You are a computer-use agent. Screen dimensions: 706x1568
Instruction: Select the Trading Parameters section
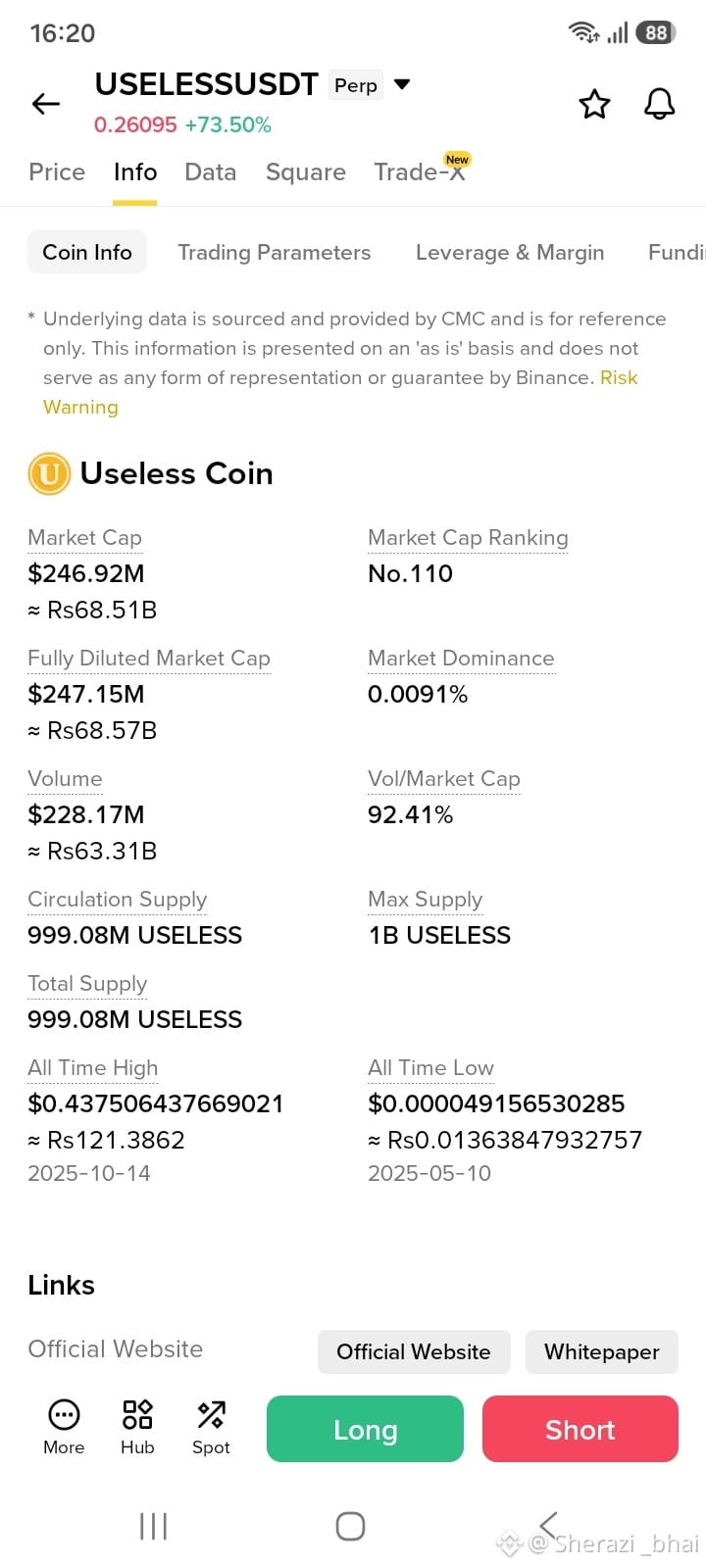pyautogui.click(x=275, y=253)
